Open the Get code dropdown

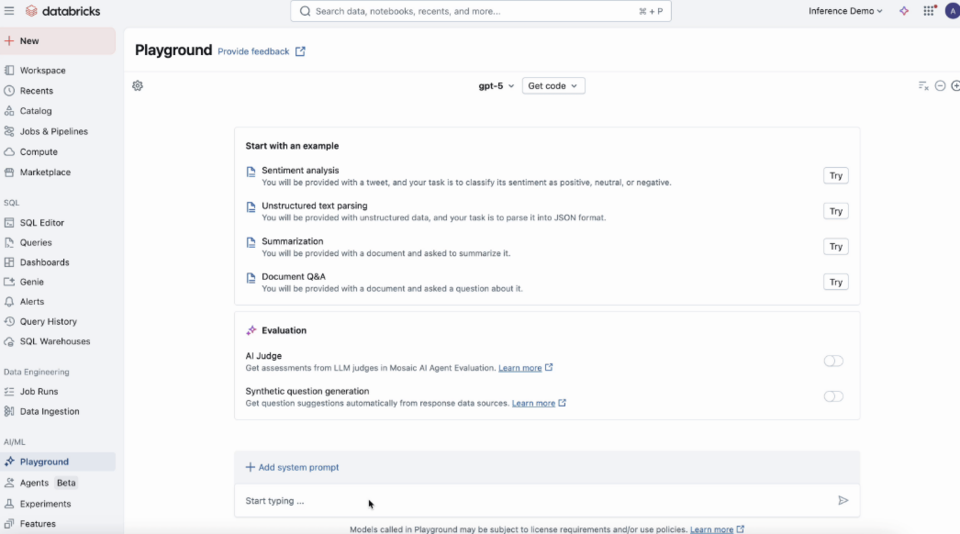pyautogui.click(x=553, y=86)
